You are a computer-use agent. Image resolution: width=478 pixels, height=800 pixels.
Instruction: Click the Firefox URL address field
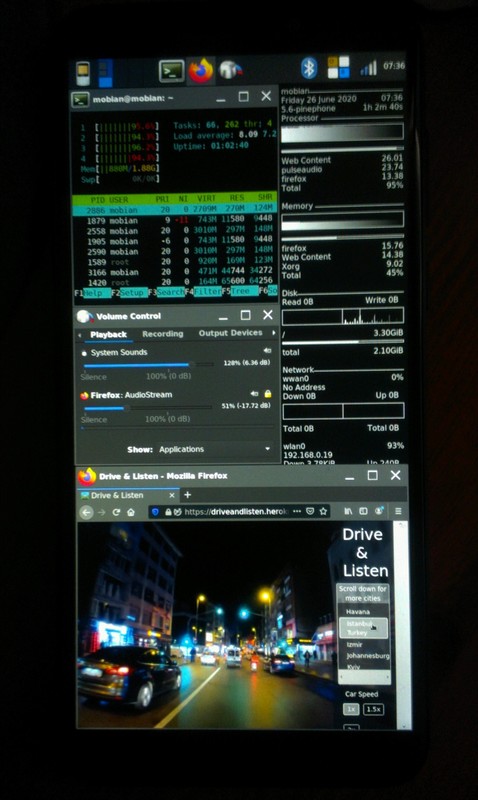(237, 511)
